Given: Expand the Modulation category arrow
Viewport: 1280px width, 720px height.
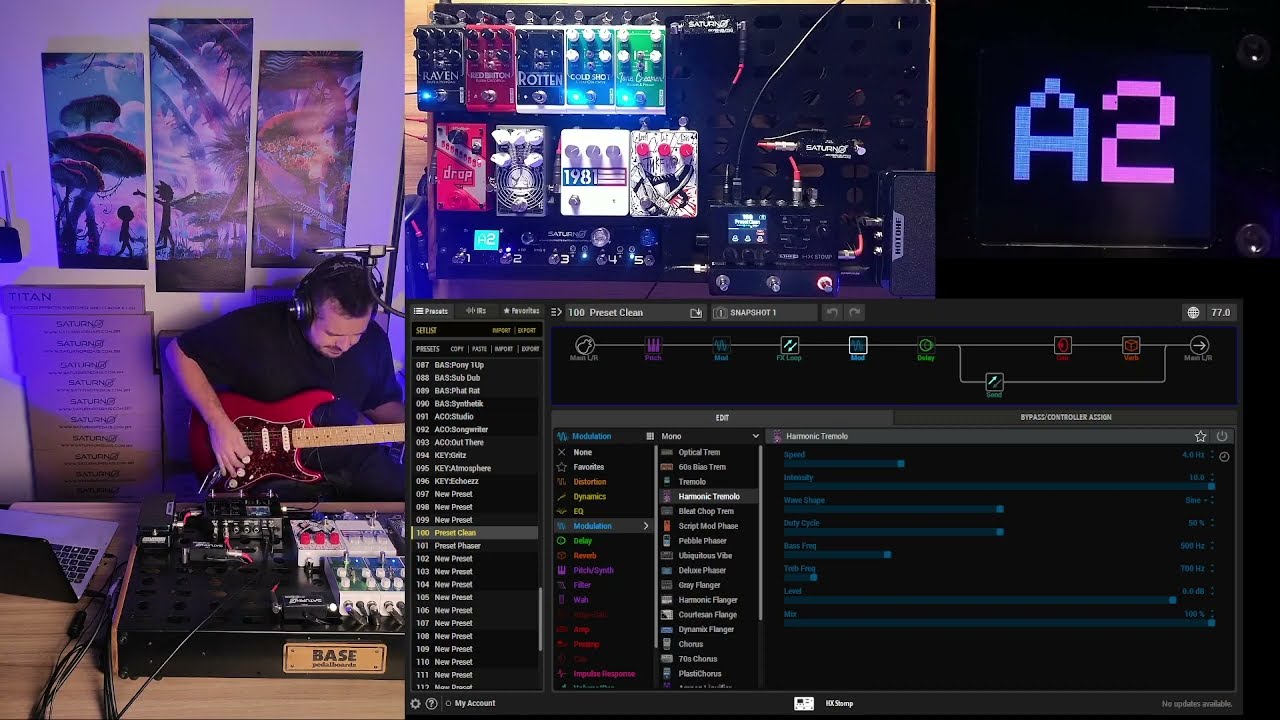Looking at the screenshot, I should point(645,526).
